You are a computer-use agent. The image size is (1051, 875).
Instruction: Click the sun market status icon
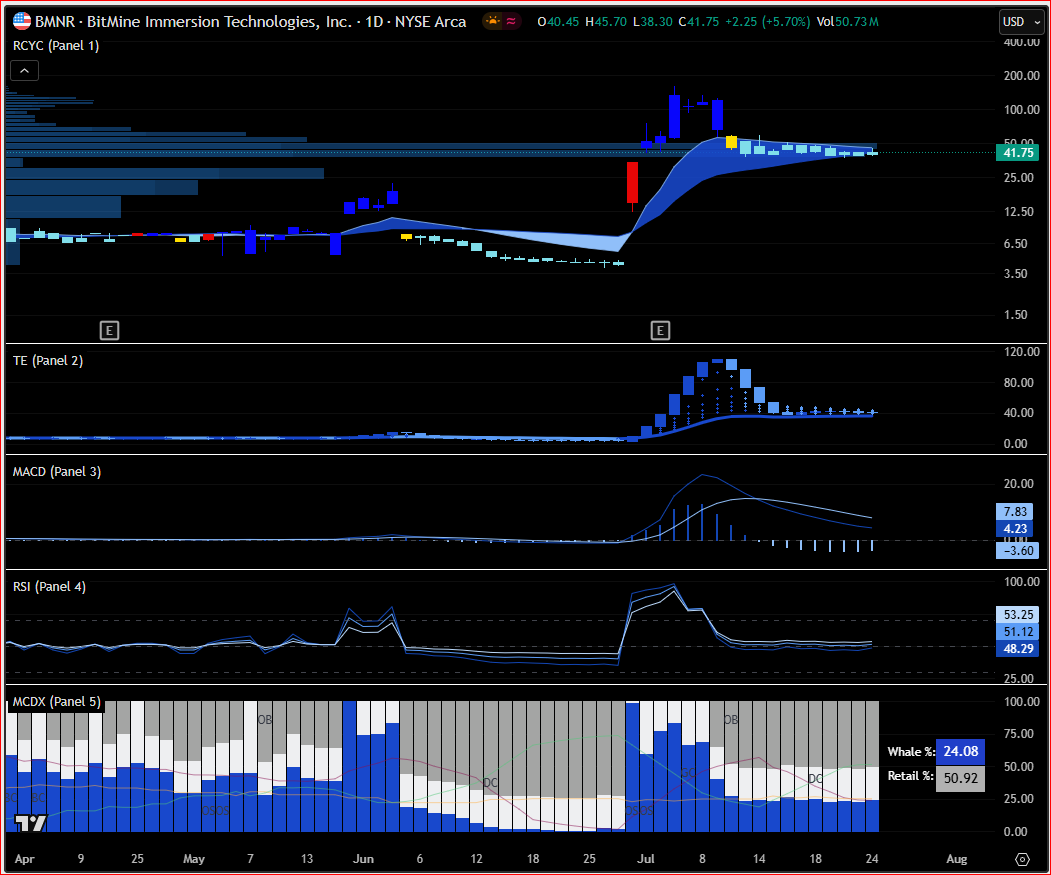pyautogui.click(x=493, y=21)
